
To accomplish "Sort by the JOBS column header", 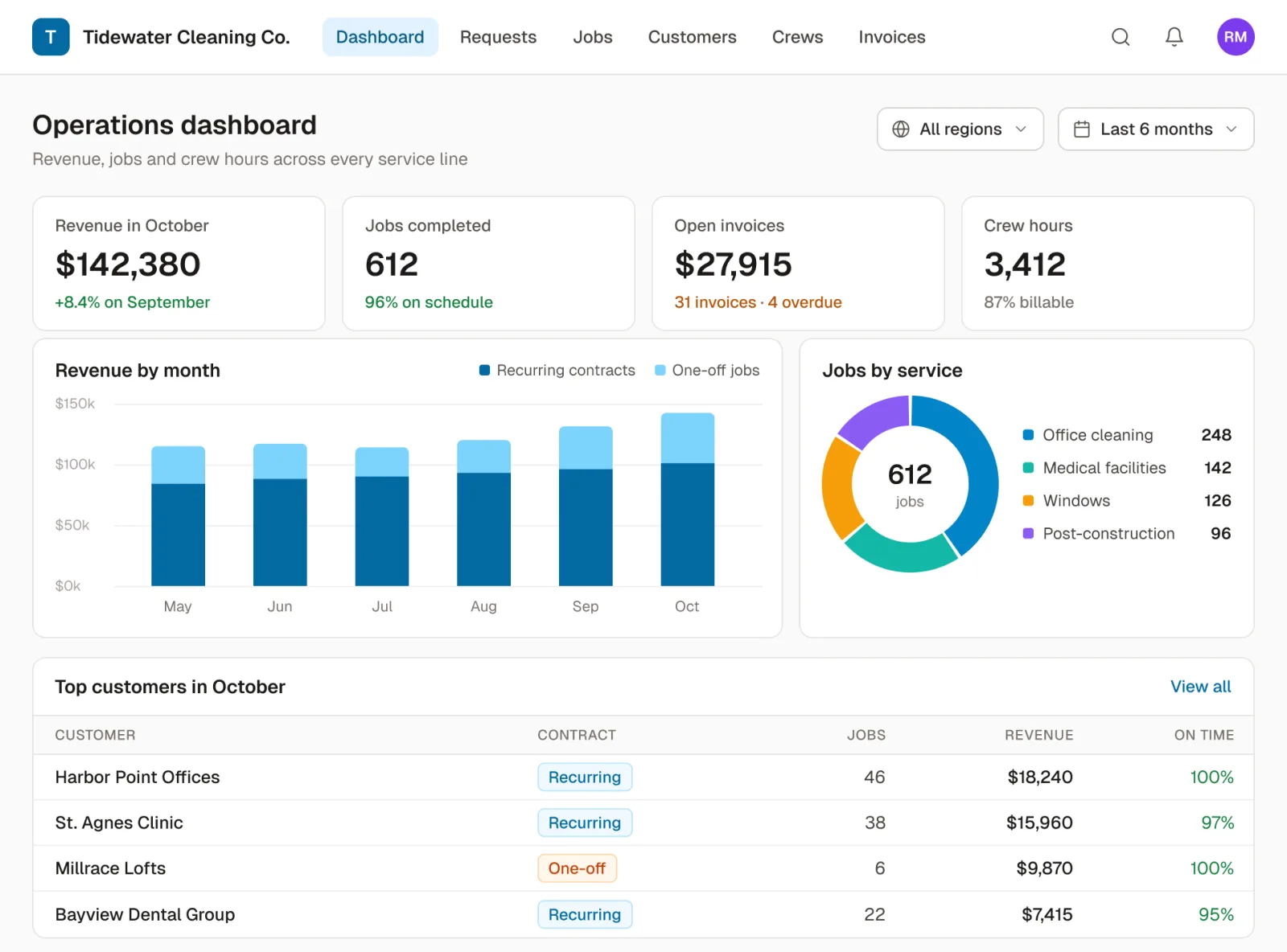I will tap(866, 735).
